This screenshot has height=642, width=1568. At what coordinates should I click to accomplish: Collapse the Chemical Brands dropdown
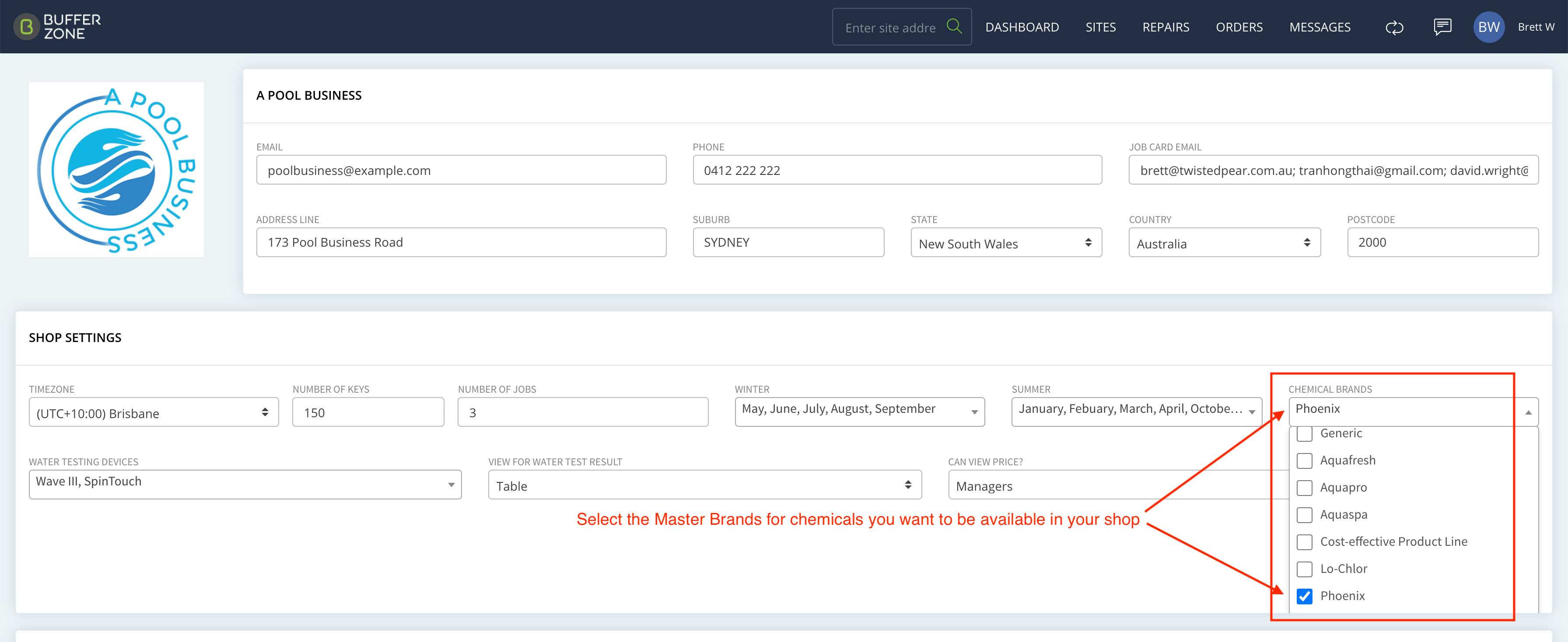[x=1413, y=412]
